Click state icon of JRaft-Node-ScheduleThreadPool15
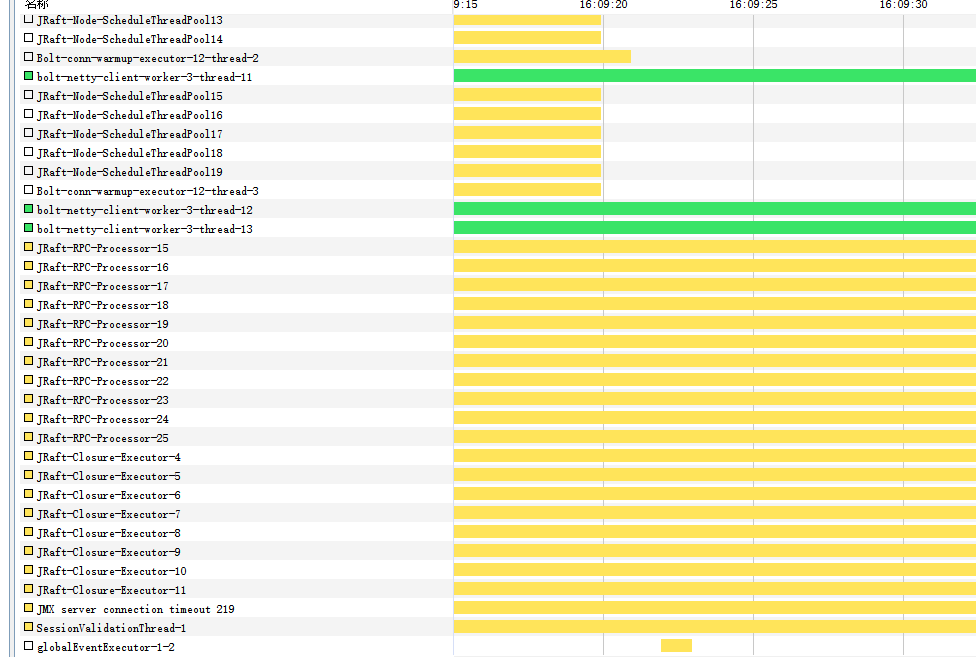Image resolution: width=976 pixels, height=657 pixels. 28,95
